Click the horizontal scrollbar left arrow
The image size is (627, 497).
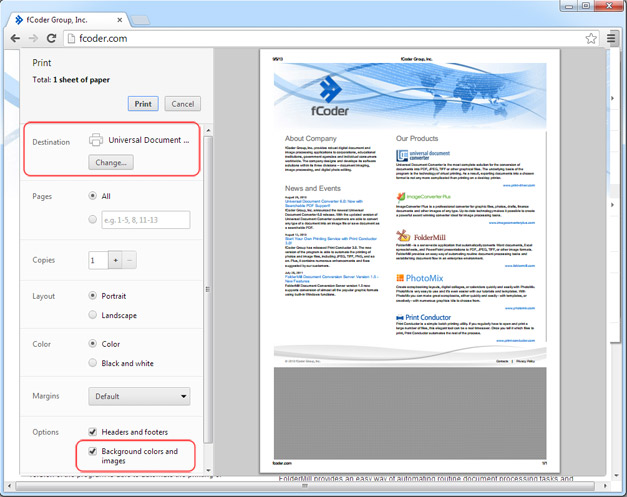(x=9, y=486)
